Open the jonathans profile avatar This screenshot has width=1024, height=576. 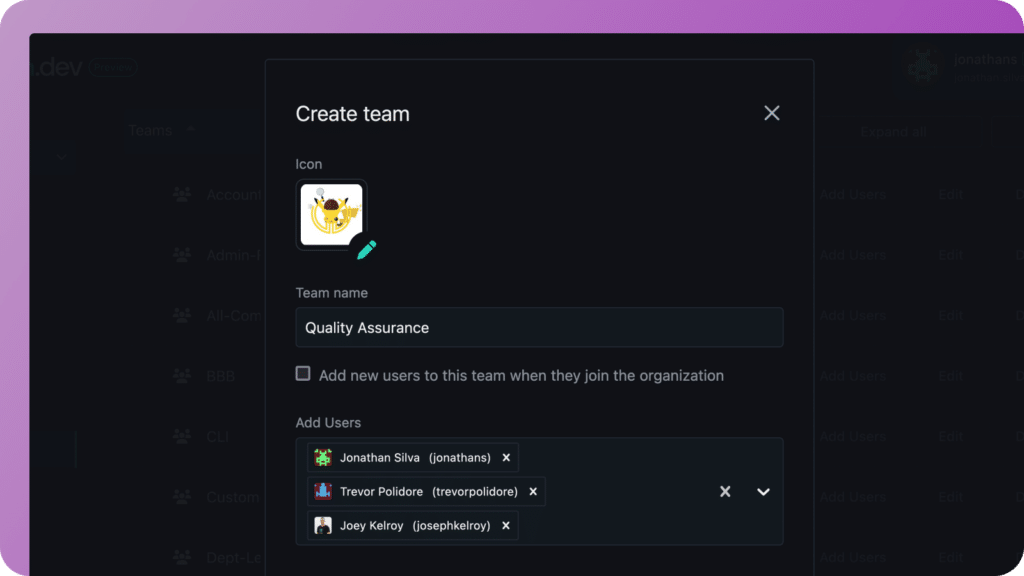coord(923,66)
